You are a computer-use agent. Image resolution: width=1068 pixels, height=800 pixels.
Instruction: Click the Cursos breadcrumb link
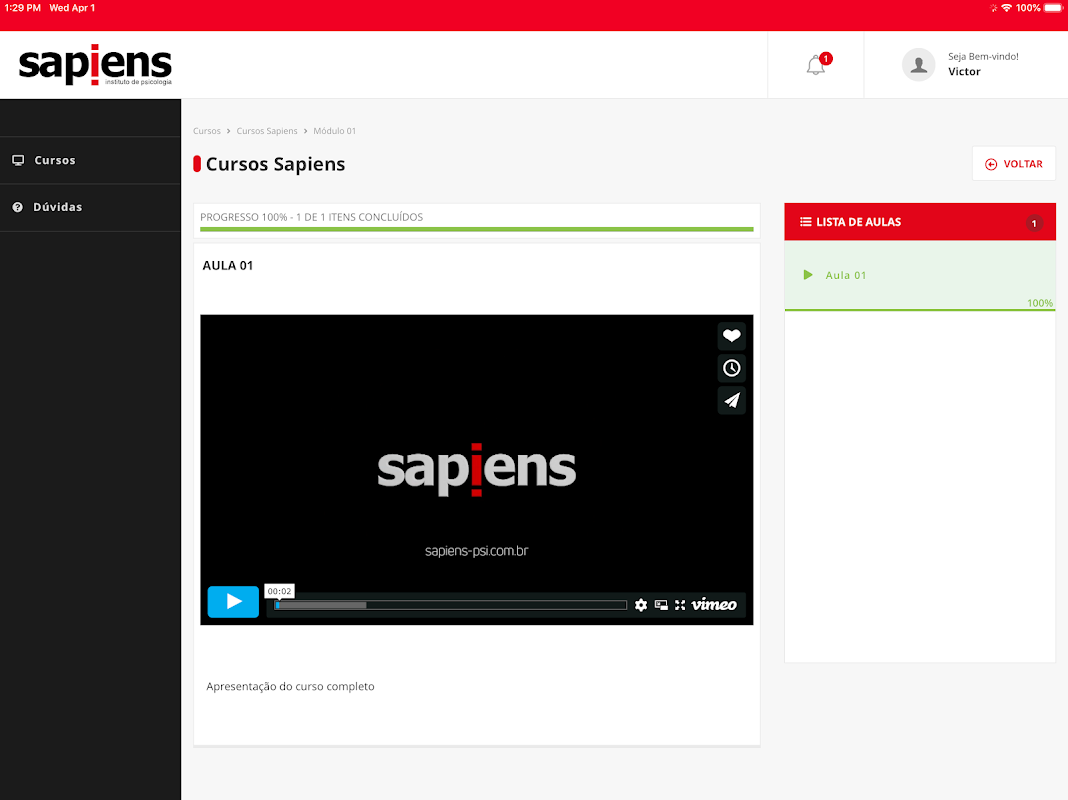(206, 131)
